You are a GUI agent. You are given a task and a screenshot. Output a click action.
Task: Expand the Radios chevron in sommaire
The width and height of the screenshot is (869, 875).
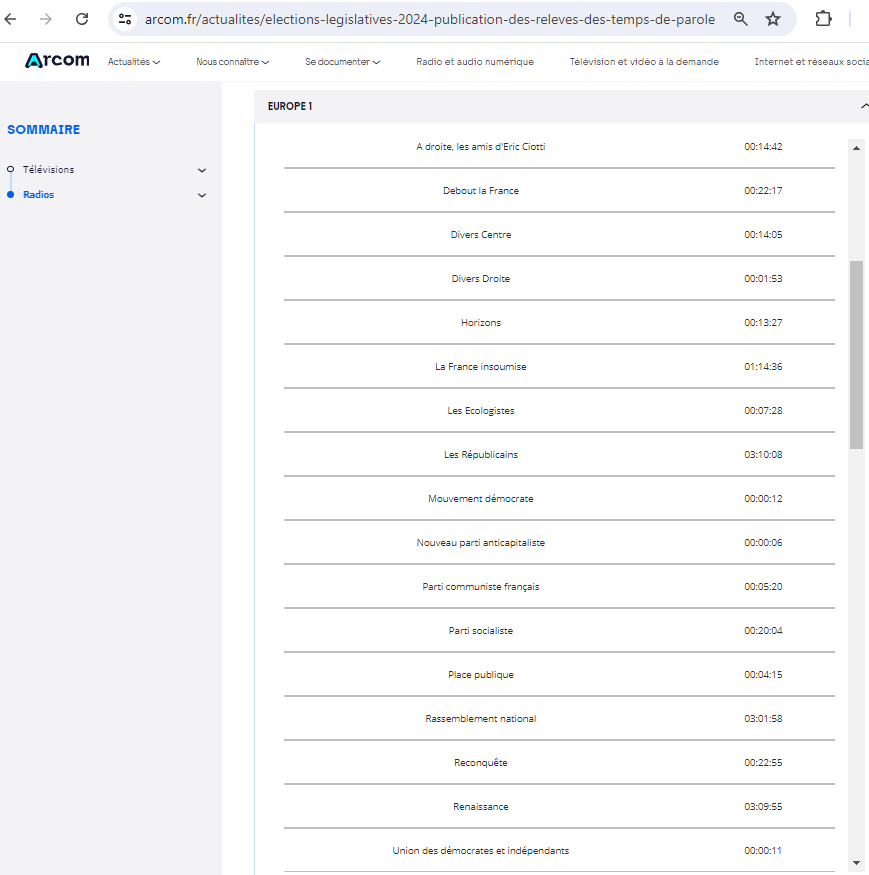[x=202, y=195]
